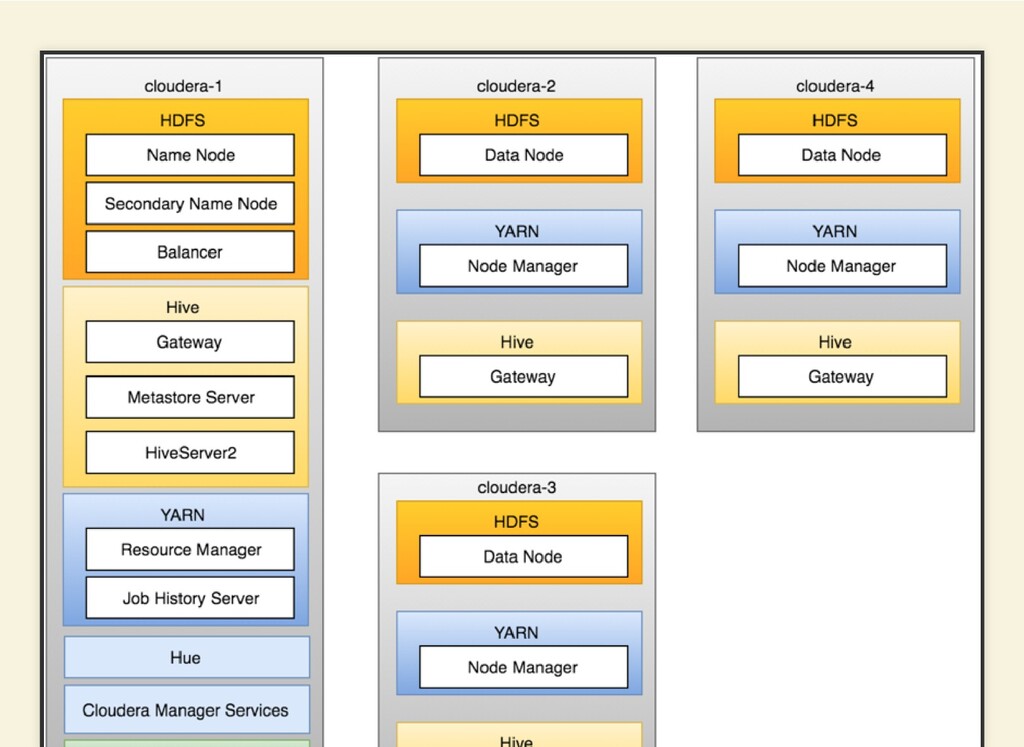The width and height of the screenshot is (1024, 747).
Task: Click the cloudera-2 host title
Action: click(x=517, y=86)
